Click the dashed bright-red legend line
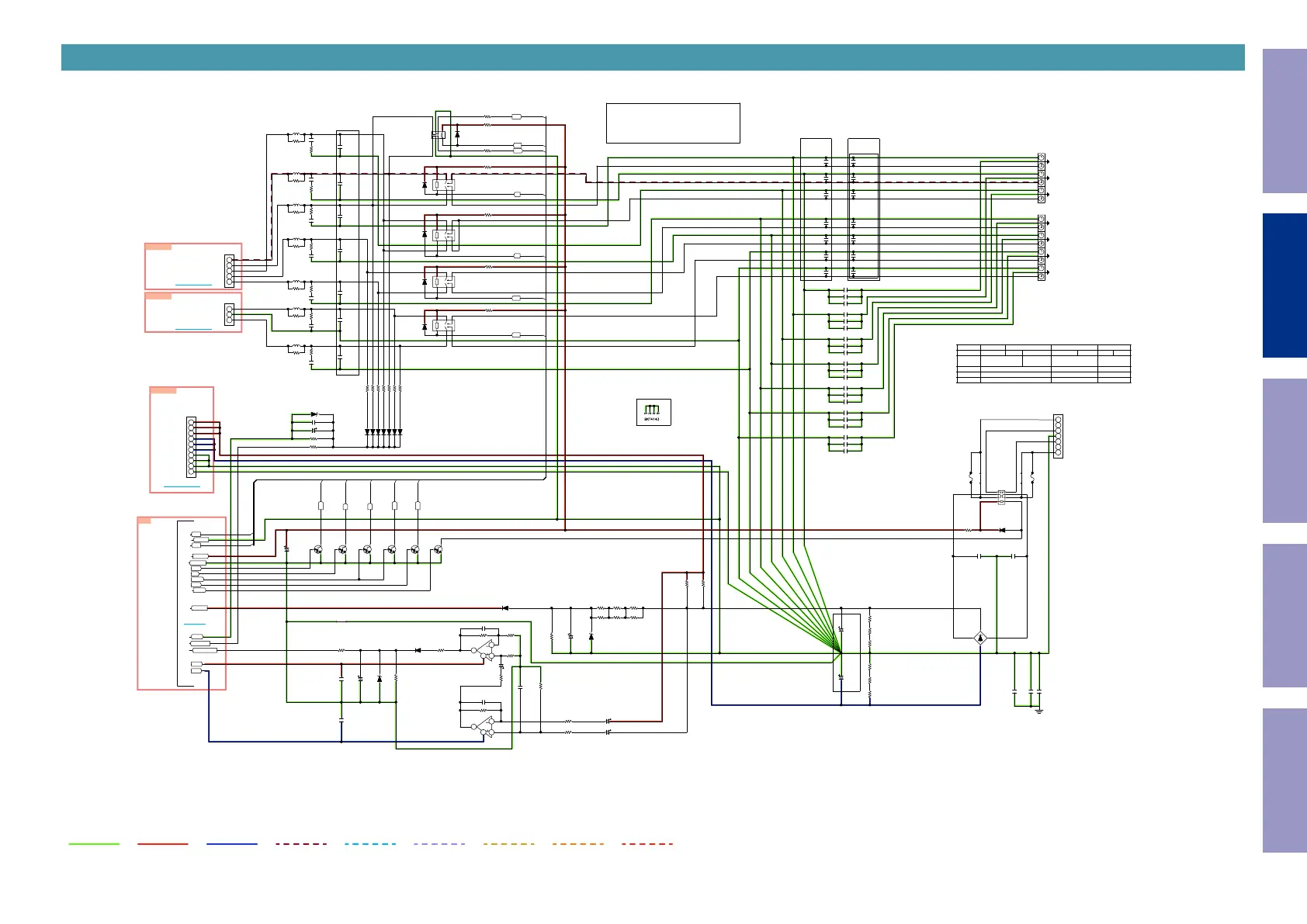 coord(647,843)
